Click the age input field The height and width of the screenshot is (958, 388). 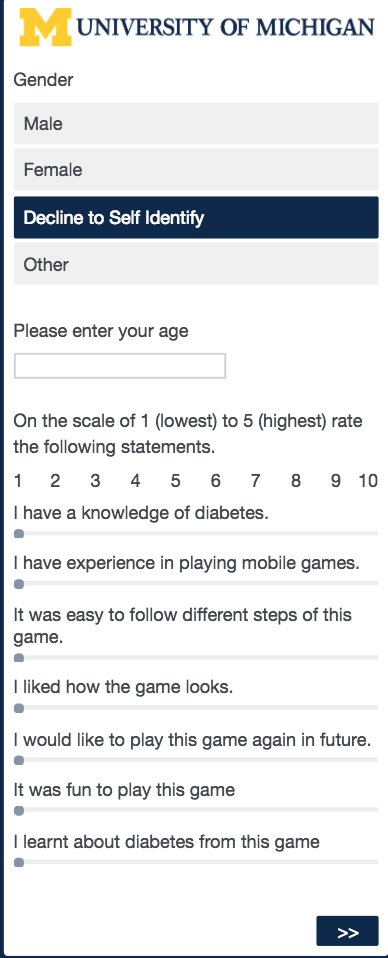(x=120, y=366)
